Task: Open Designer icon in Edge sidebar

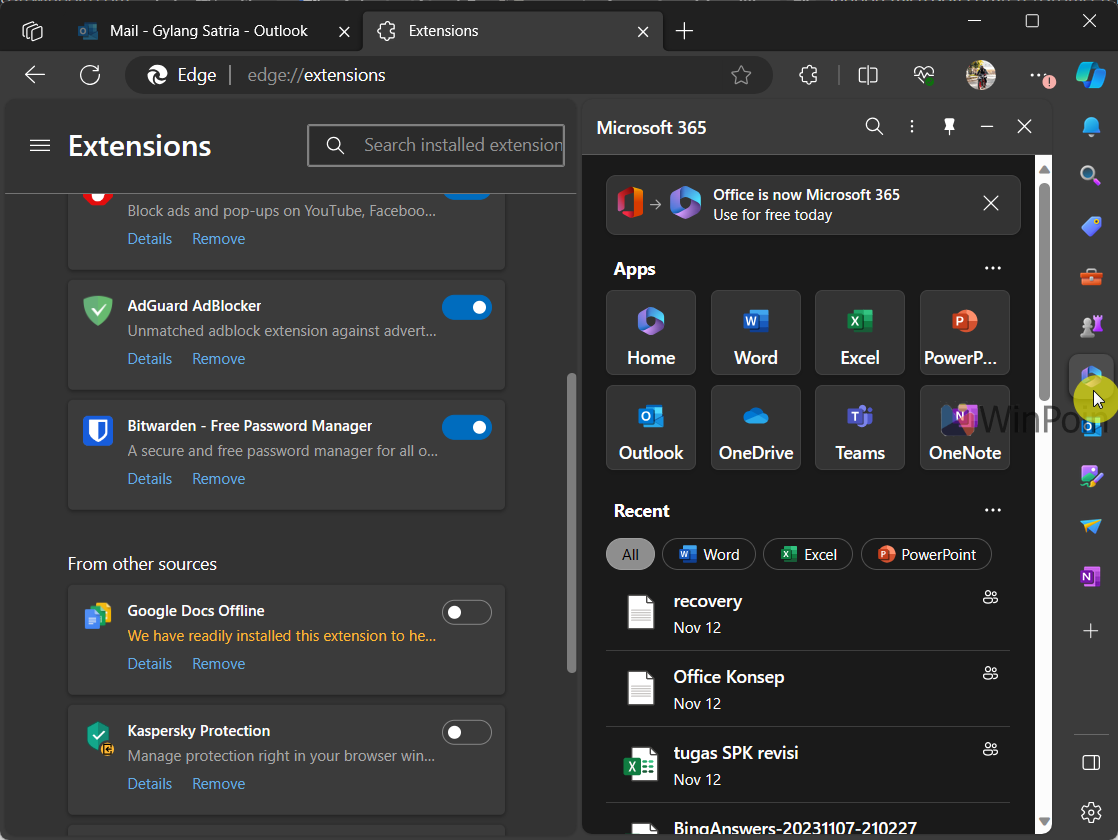Action: [x=1091, y=476]
